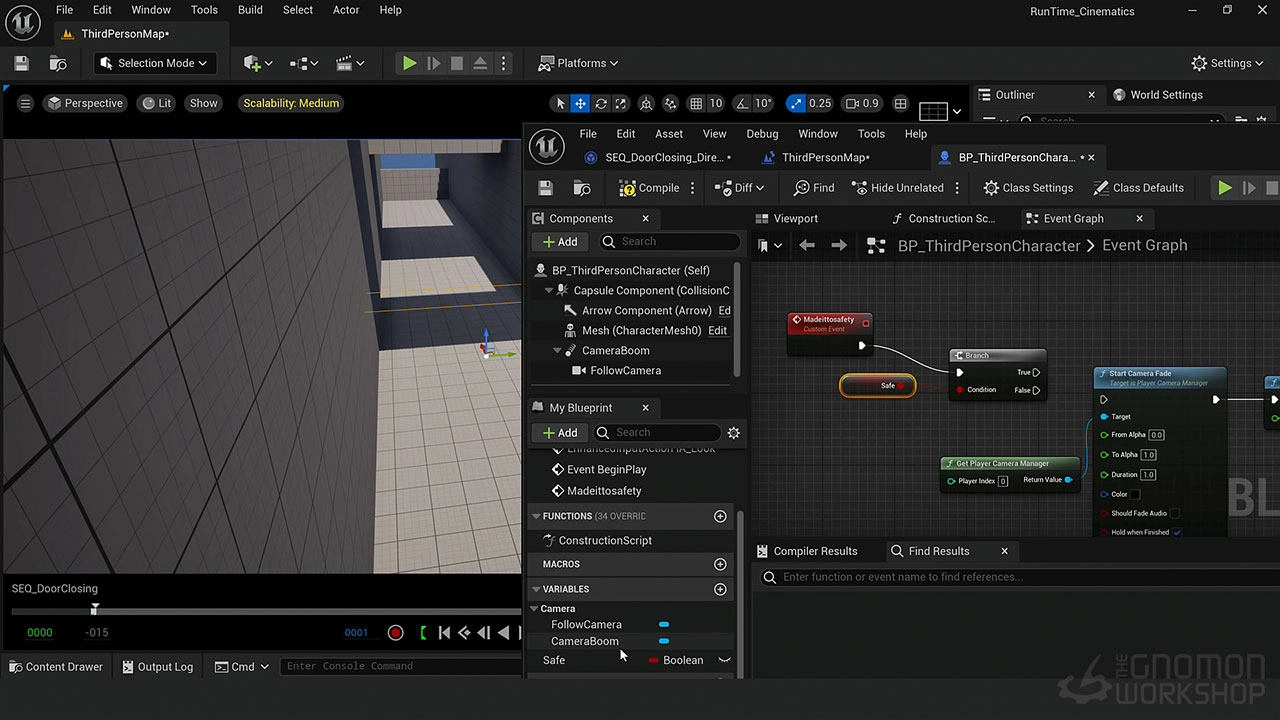1280x720 pixels.
Task: Click the console command input field
Action: (400, 666)
